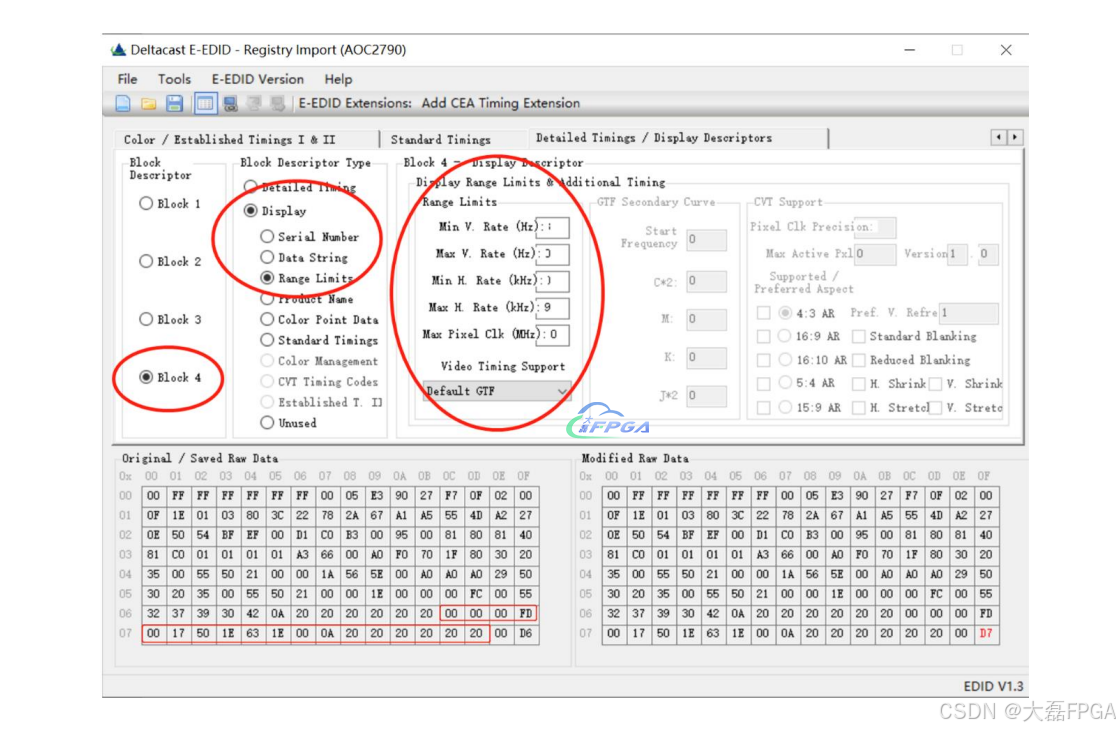Image resolution: width=1120 pixels, height=731 pixels.
Task: Click the Max H. Rate field
Action: click(553, 307)
